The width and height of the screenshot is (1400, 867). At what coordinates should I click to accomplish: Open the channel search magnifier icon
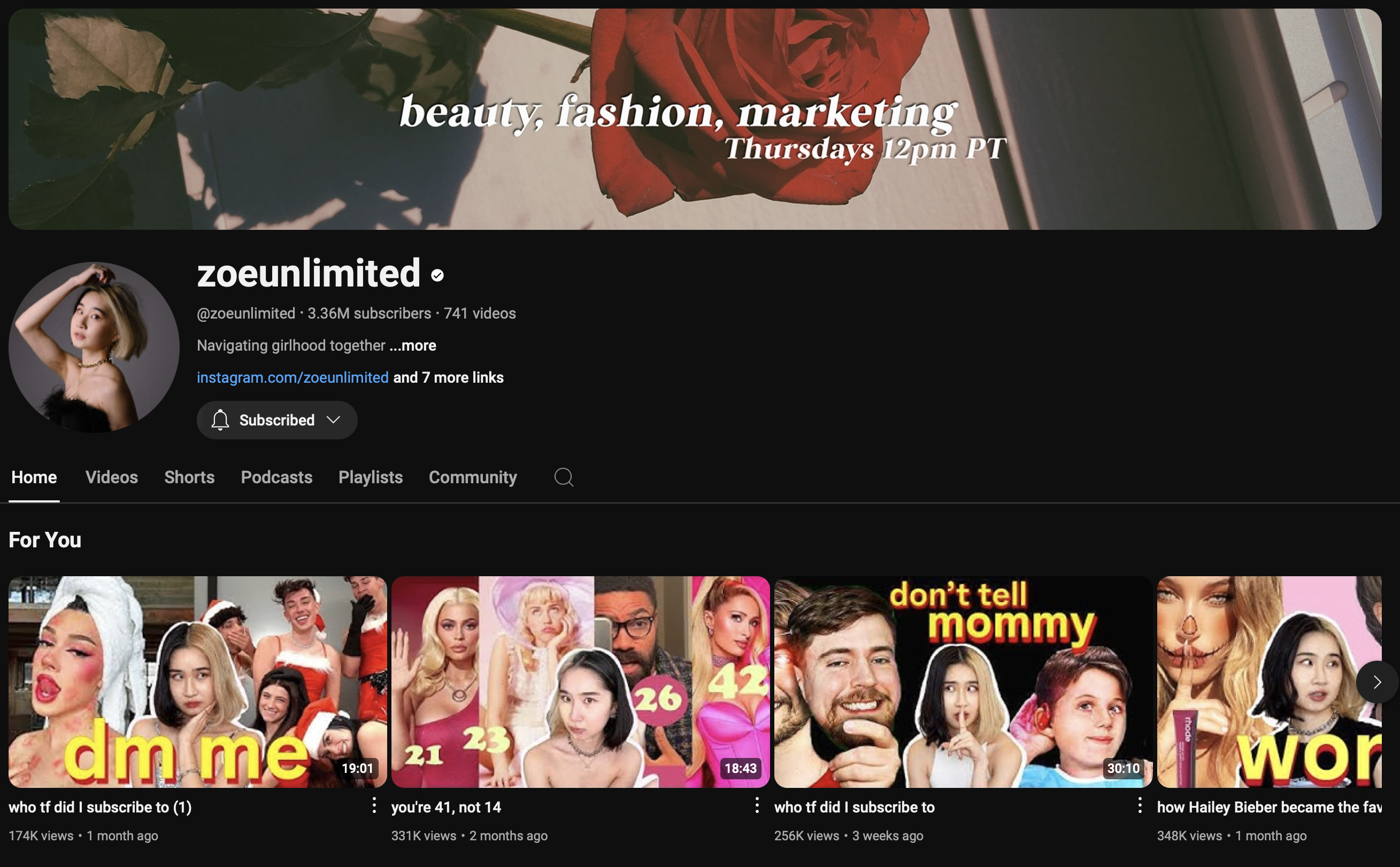tap(564, 477)
